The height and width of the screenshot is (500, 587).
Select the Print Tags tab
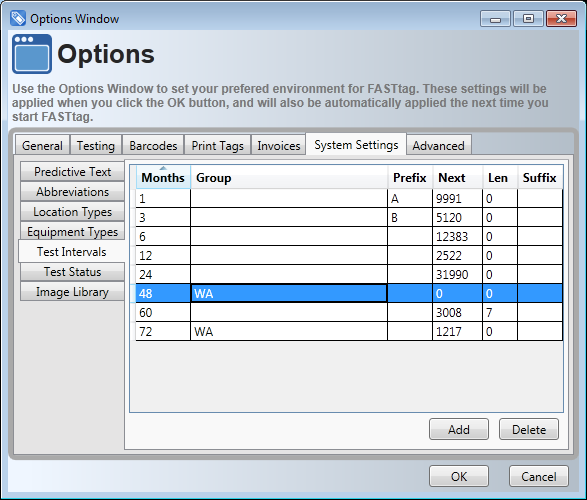click(218, 145)
